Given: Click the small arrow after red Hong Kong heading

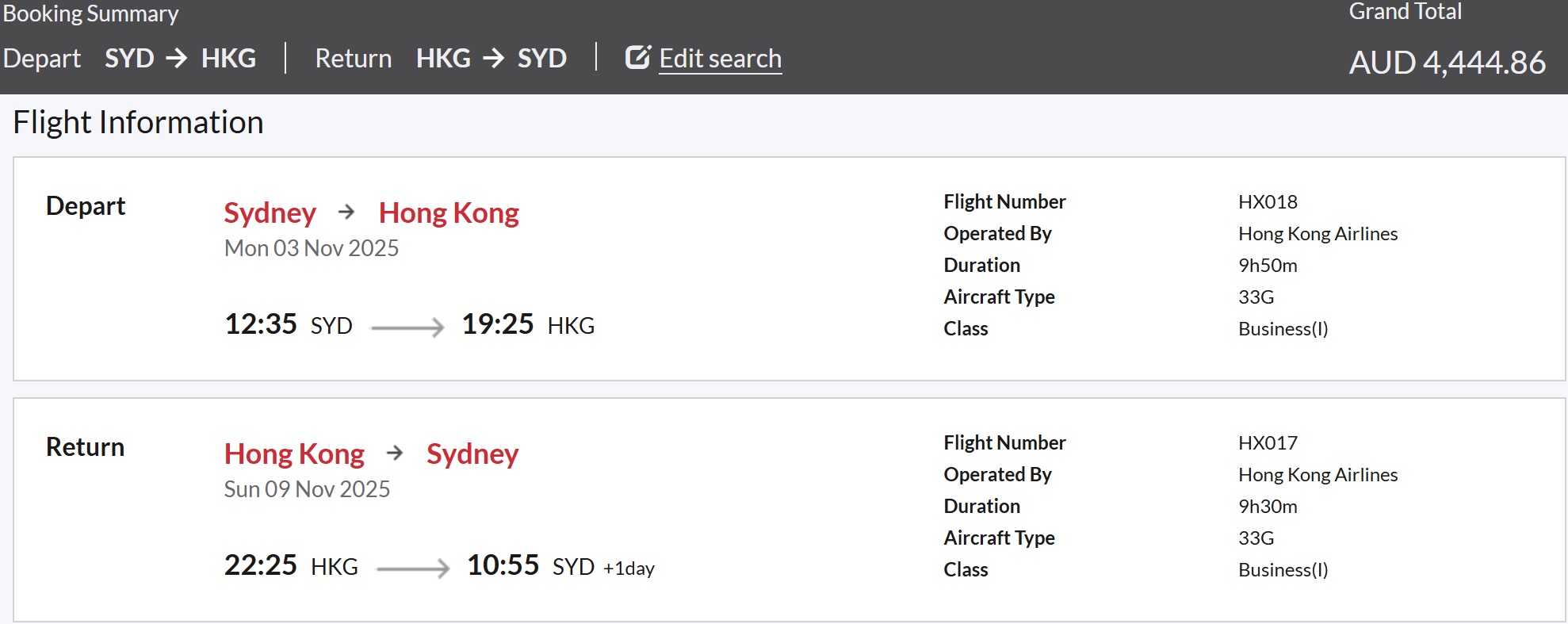Looking at the screenshot, I should [395, 453].
